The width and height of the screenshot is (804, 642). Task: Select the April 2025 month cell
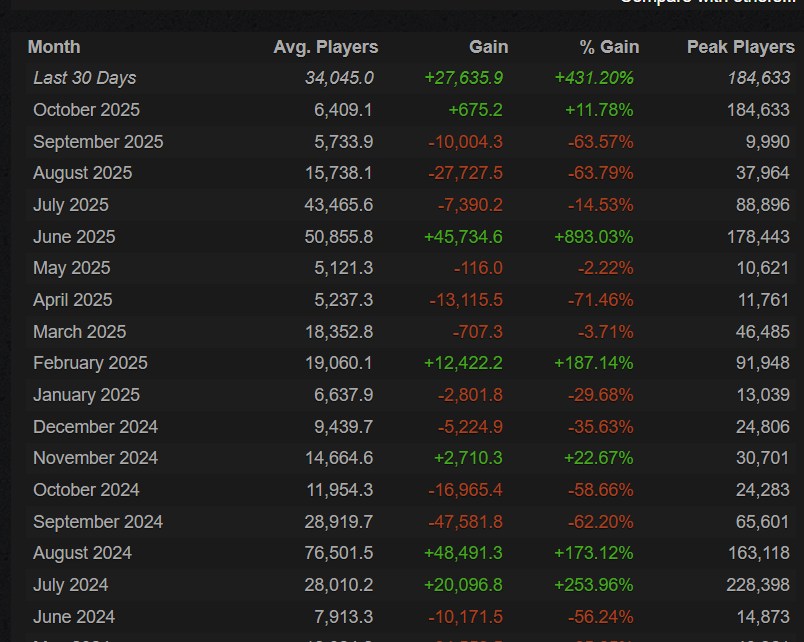[72, 299]
